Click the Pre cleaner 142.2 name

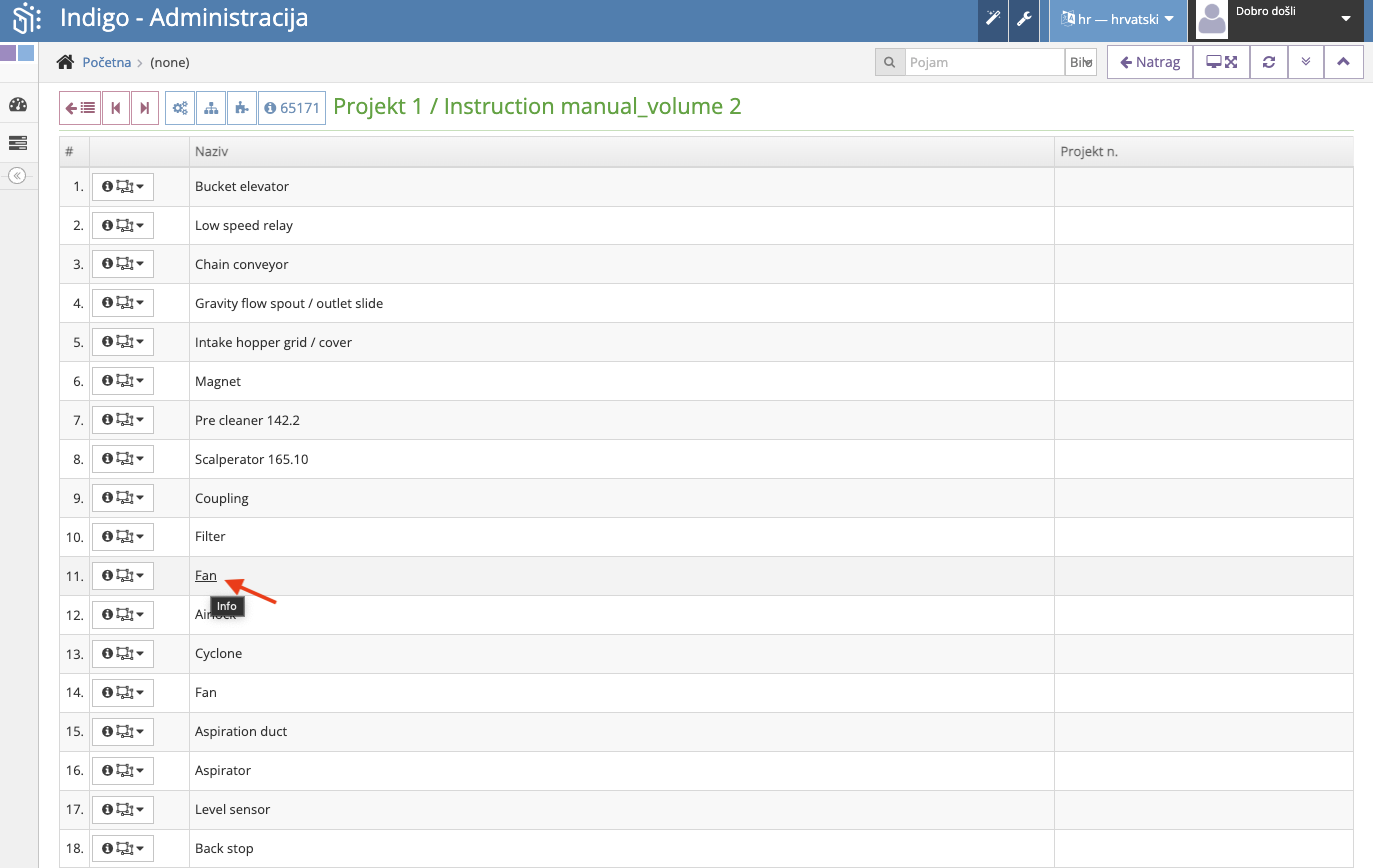(x=247, y=420)
